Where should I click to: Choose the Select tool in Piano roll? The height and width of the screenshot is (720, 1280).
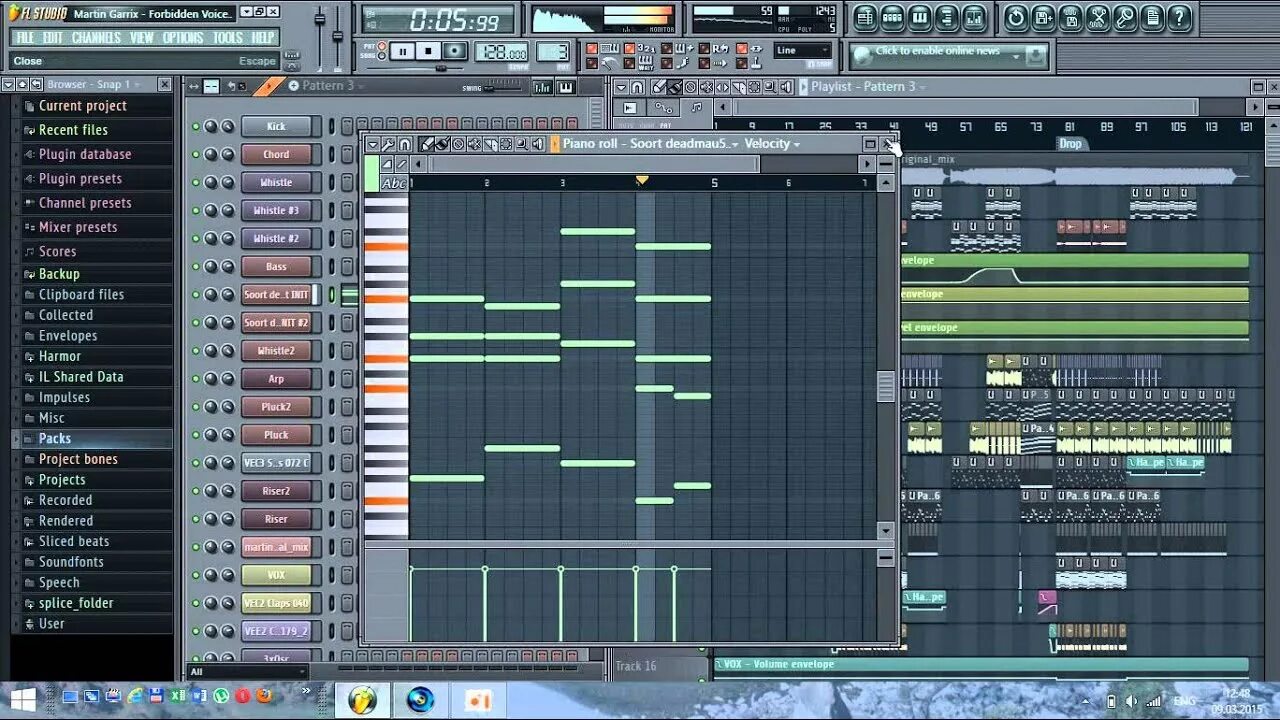click(506, 144)
